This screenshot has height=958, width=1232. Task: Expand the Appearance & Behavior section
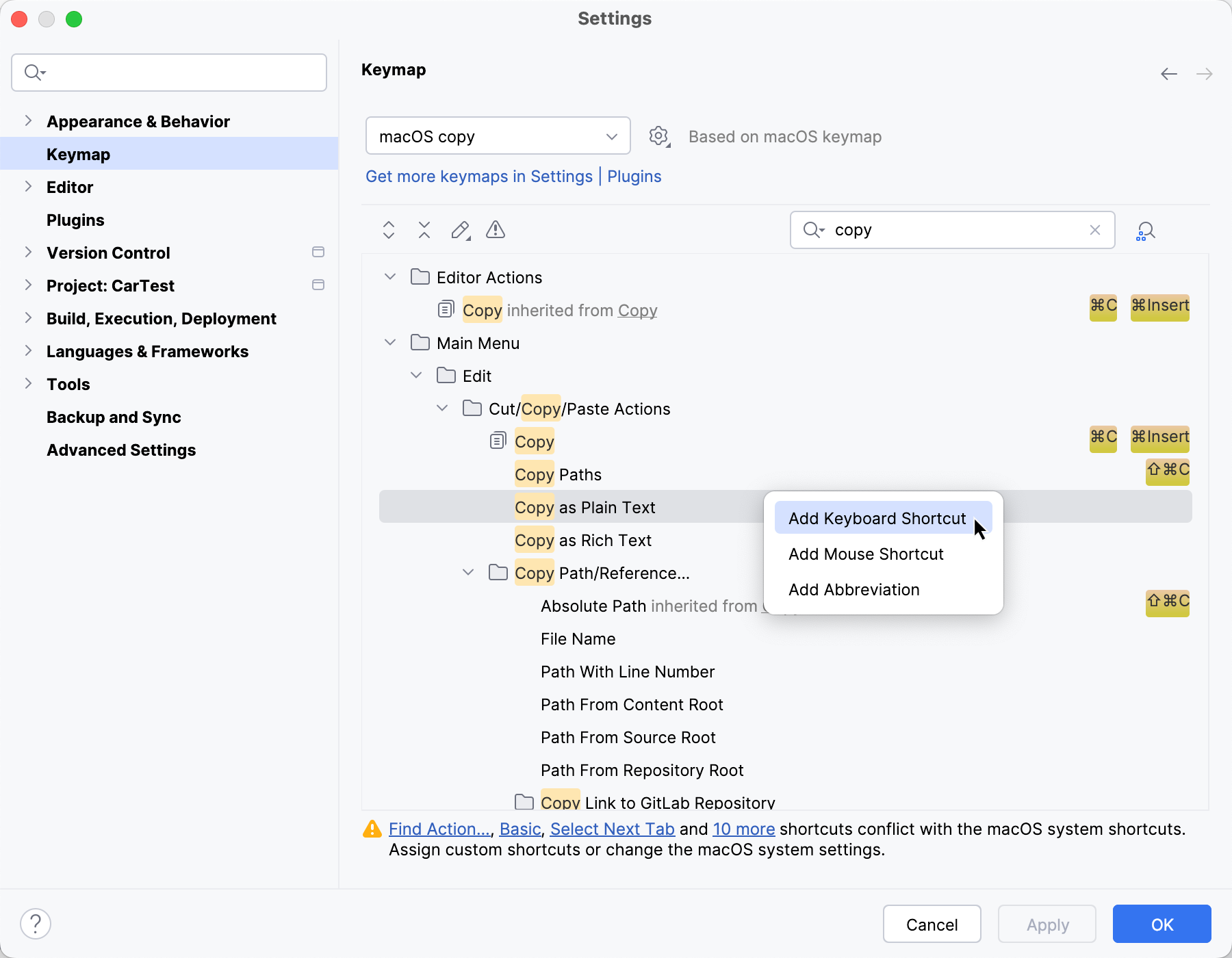28,120
